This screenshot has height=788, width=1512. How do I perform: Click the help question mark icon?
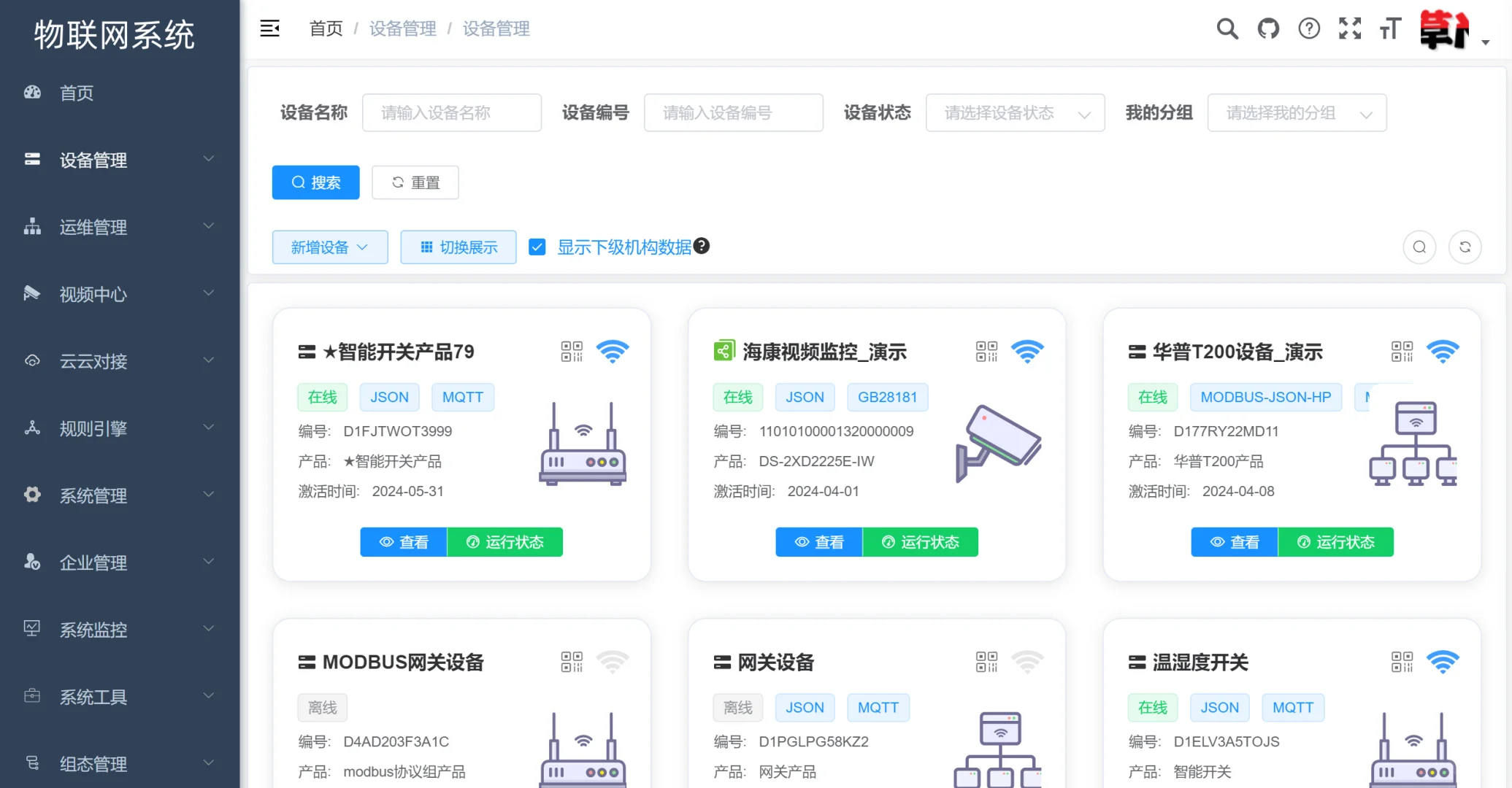point(1309,28)
